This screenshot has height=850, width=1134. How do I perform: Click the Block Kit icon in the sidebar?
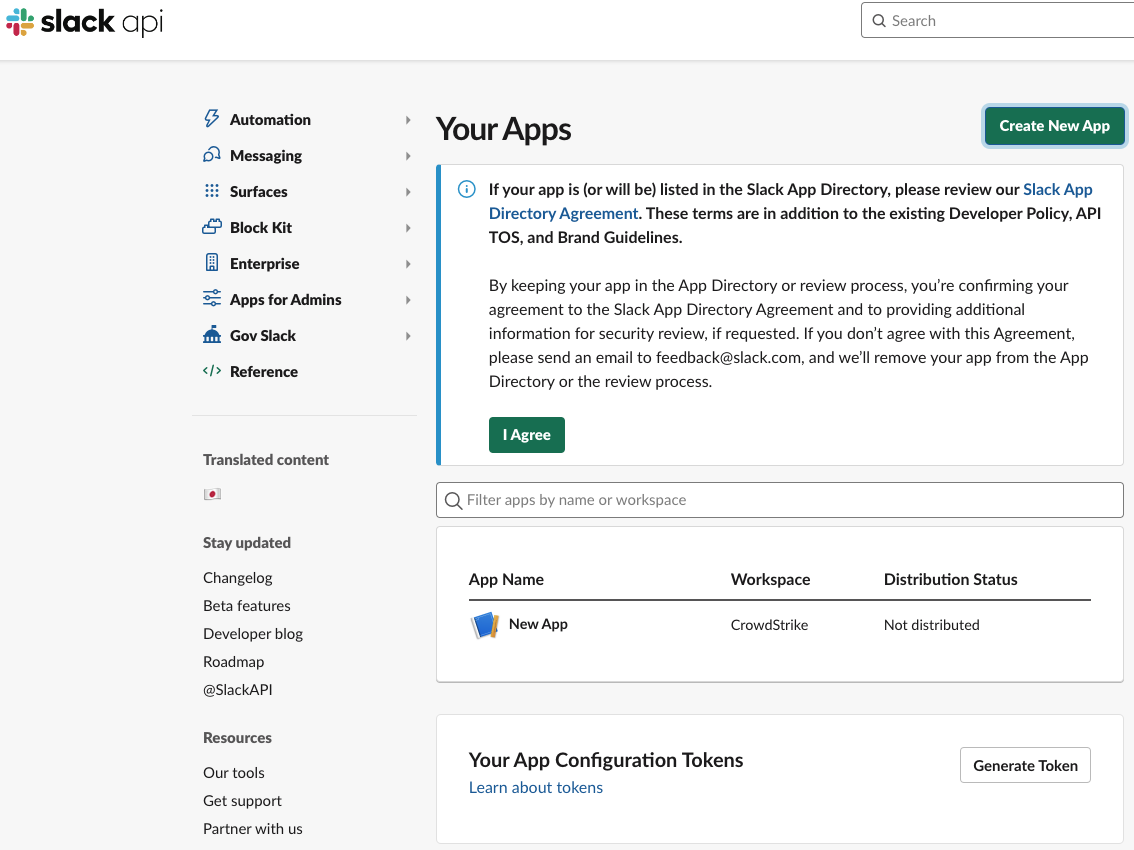pyautogui.click(x=212, y=227)
